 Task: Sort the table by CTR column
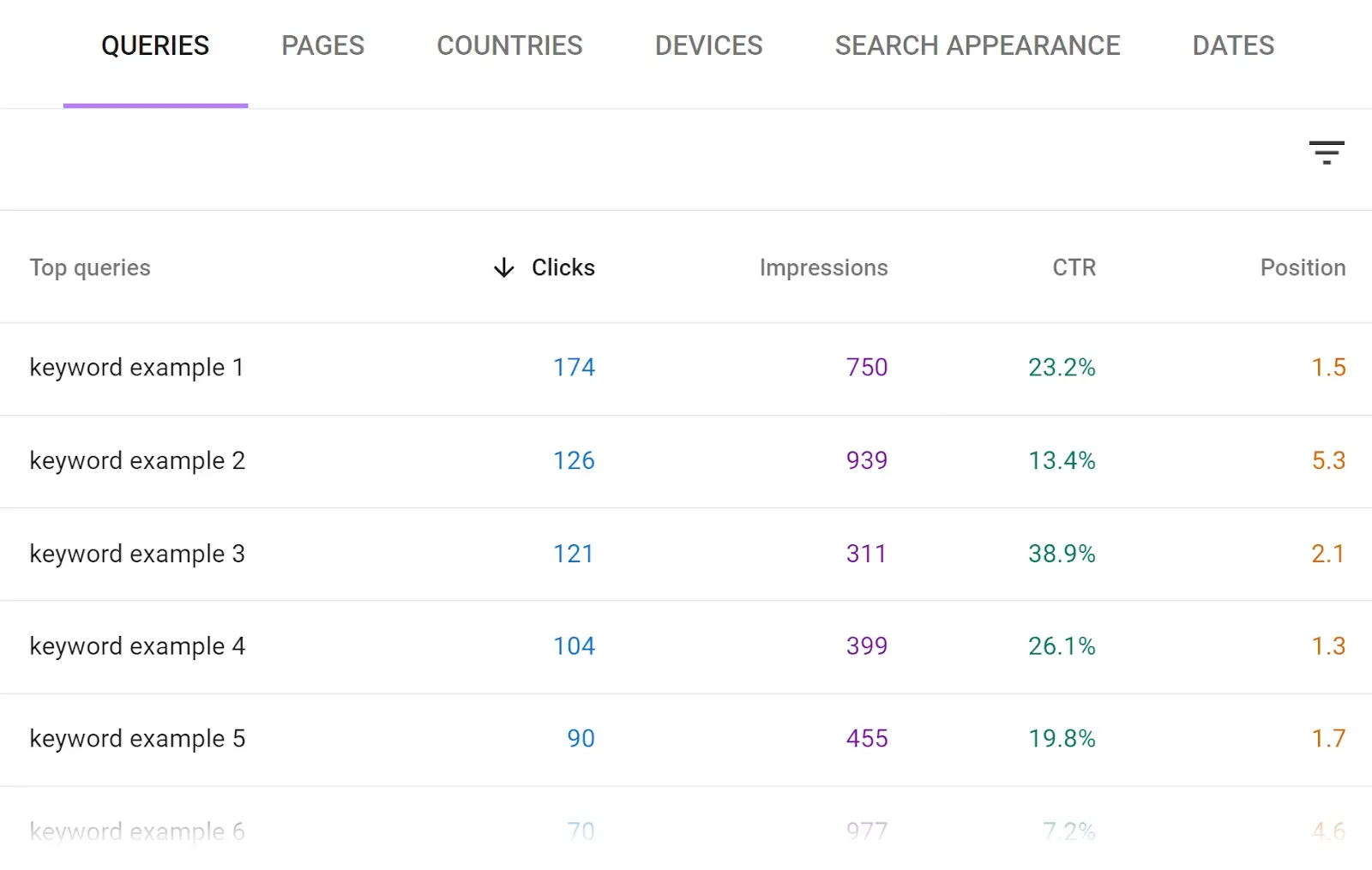click(x=1073, y=267)
